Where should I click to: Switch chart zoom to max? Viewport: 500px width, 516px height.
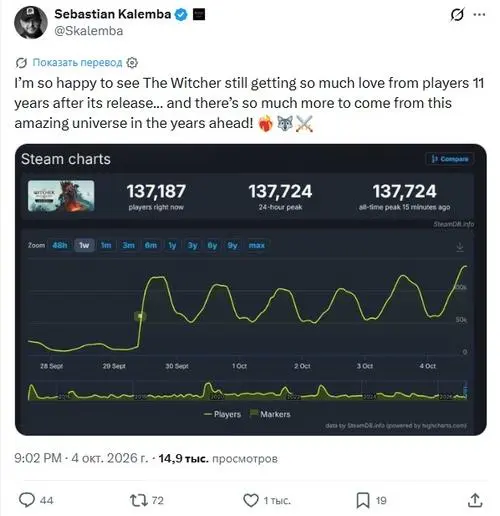257,245
